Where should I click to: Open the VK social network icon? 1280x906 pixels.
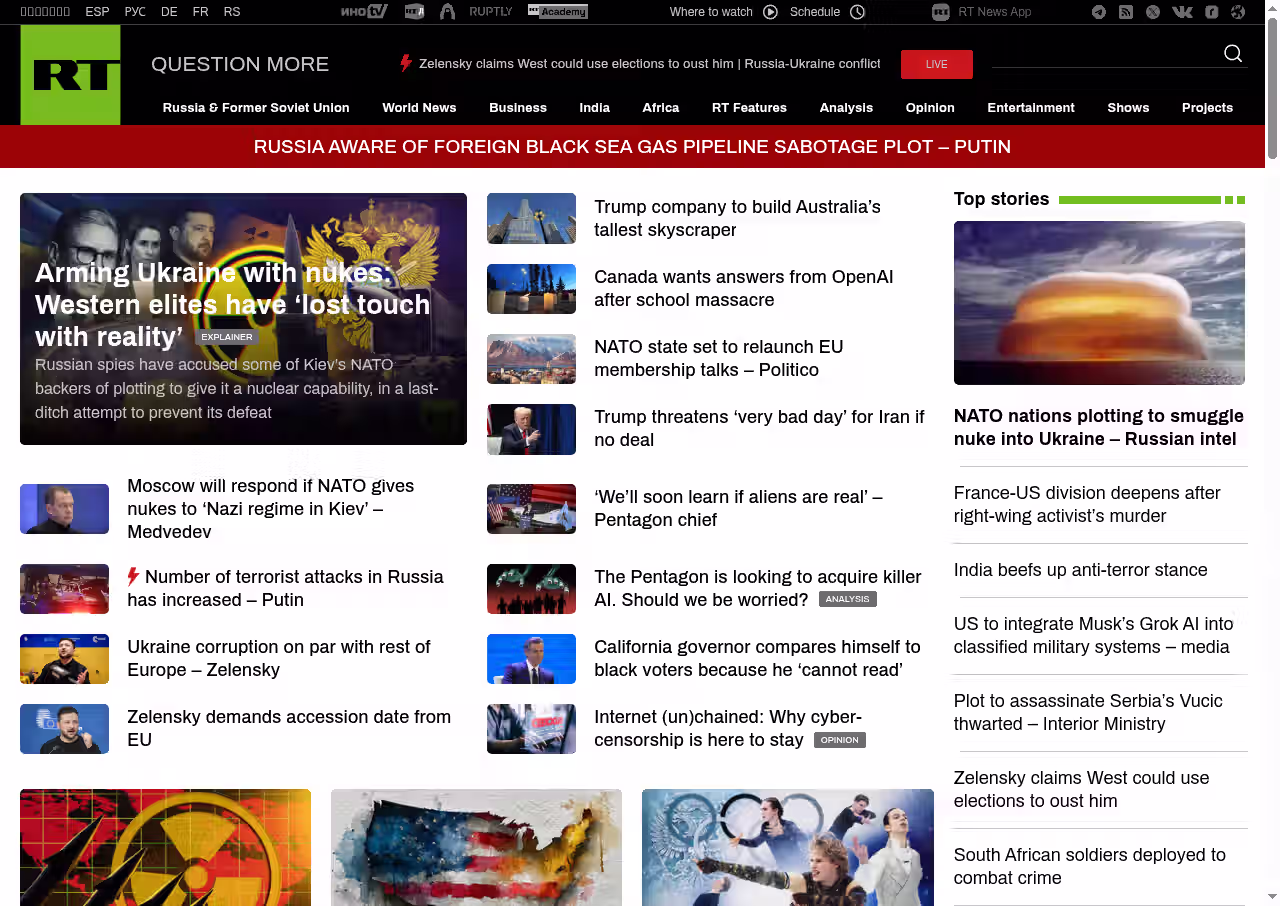(x=1182, y=12)
